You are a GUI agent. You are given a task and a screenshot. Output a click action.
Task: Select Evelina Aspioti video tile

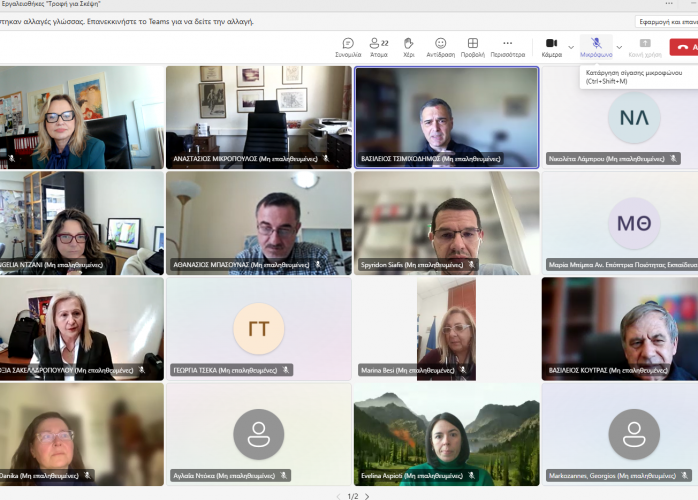446,433
